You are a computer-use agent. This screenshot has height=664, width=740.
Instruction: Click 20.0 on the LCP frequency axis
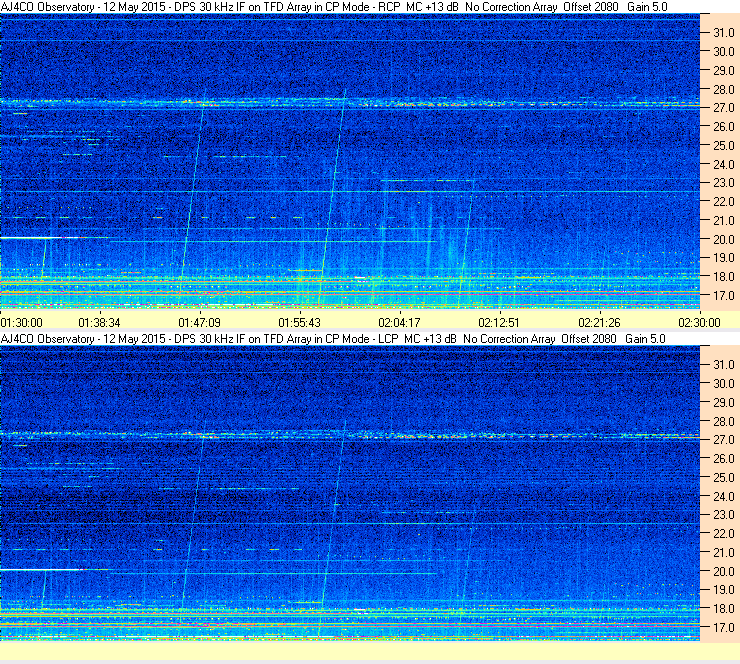tap(723, 572)
